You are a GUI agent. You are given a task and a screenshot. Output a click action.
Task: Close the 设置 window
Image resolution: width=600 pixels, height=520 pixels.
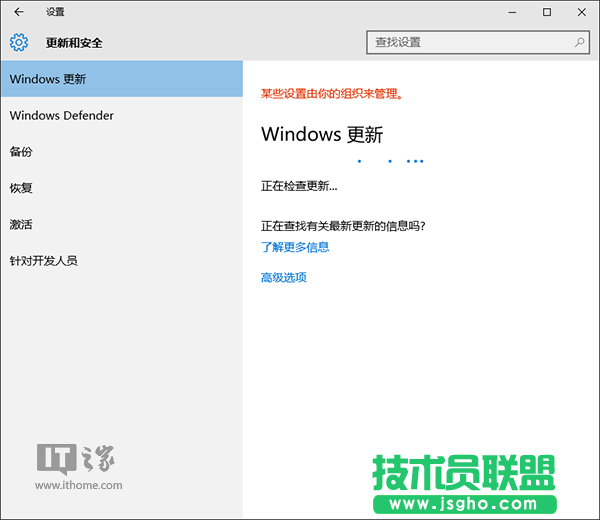(x=582, y=12)
